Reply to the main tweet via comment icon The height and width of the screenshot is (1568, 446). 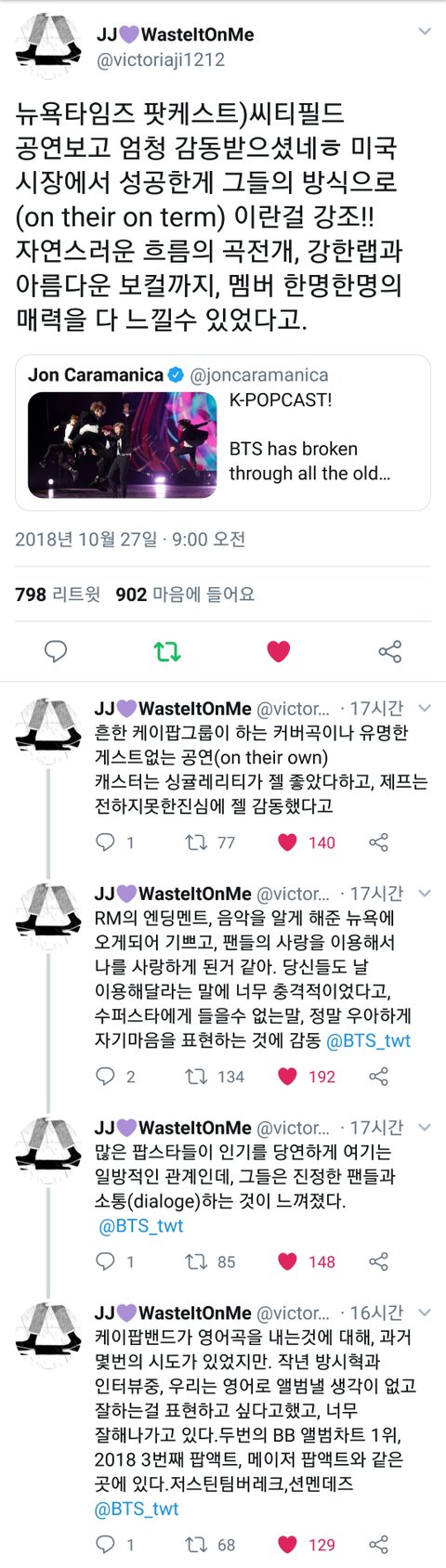(x=56, y=651)
